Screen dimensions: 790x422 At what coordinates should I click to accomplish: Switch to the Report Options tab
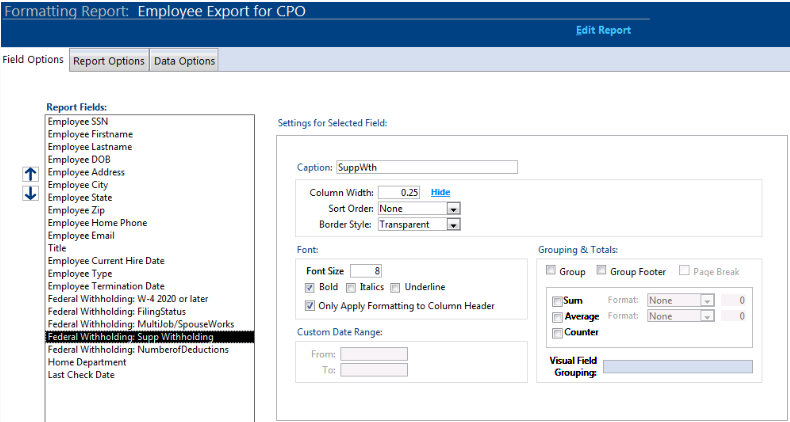[109, 61]
